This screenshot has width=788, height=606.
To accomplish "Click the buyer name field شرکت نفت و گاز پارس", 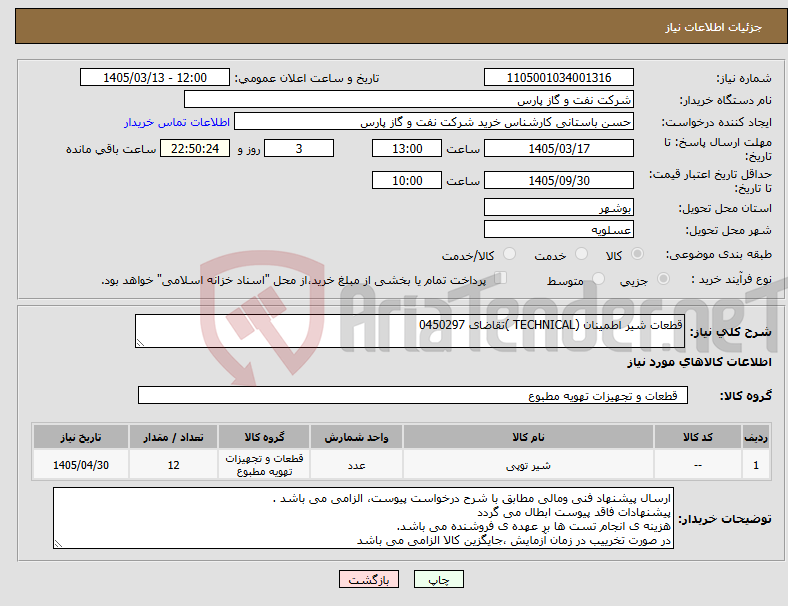I will [x=409, y=99].
